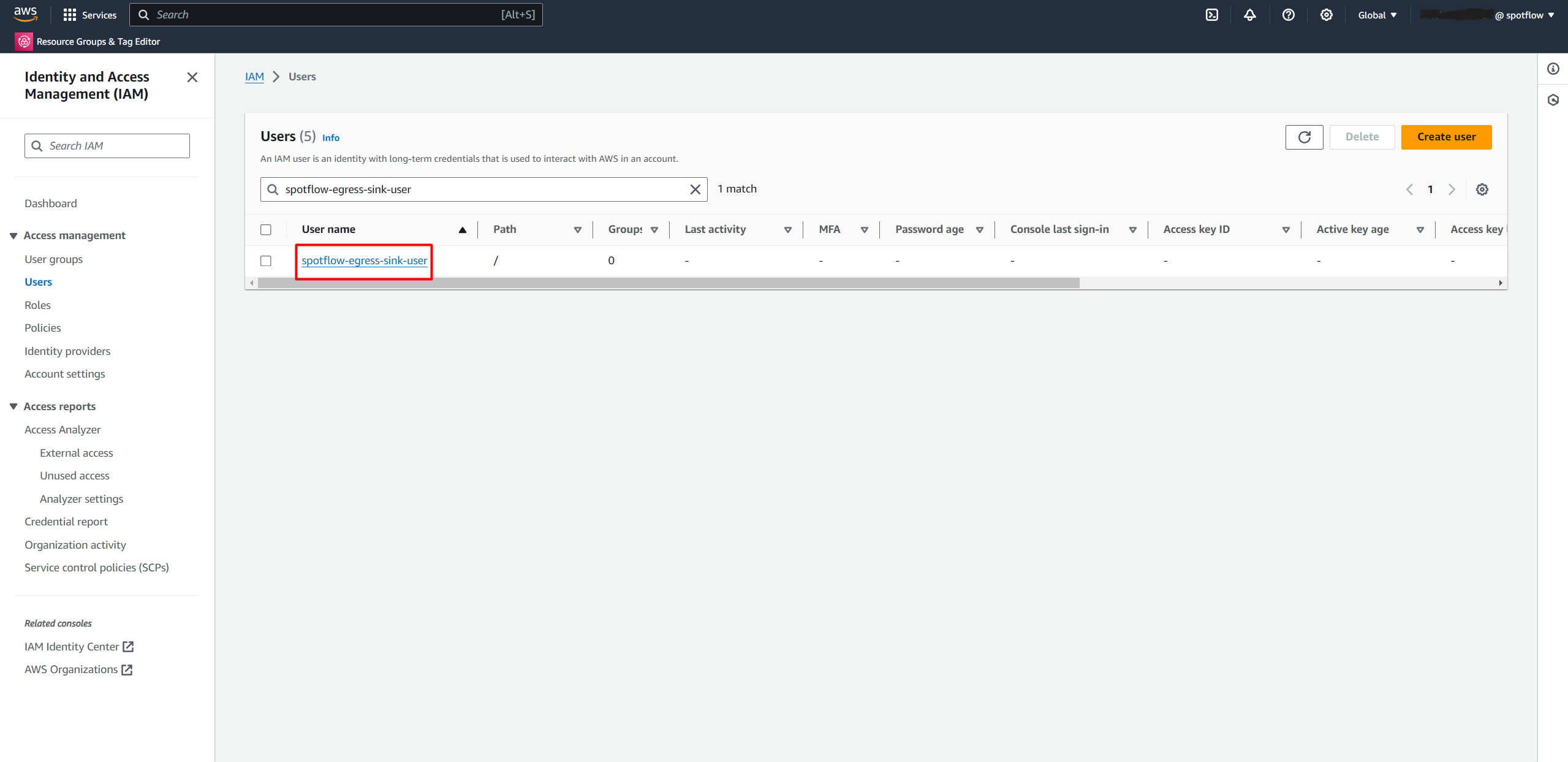The height and width of the screenshot is (762, 1568).
Task: Open console settings gear in top bar
Action: tap(1326, 15)
